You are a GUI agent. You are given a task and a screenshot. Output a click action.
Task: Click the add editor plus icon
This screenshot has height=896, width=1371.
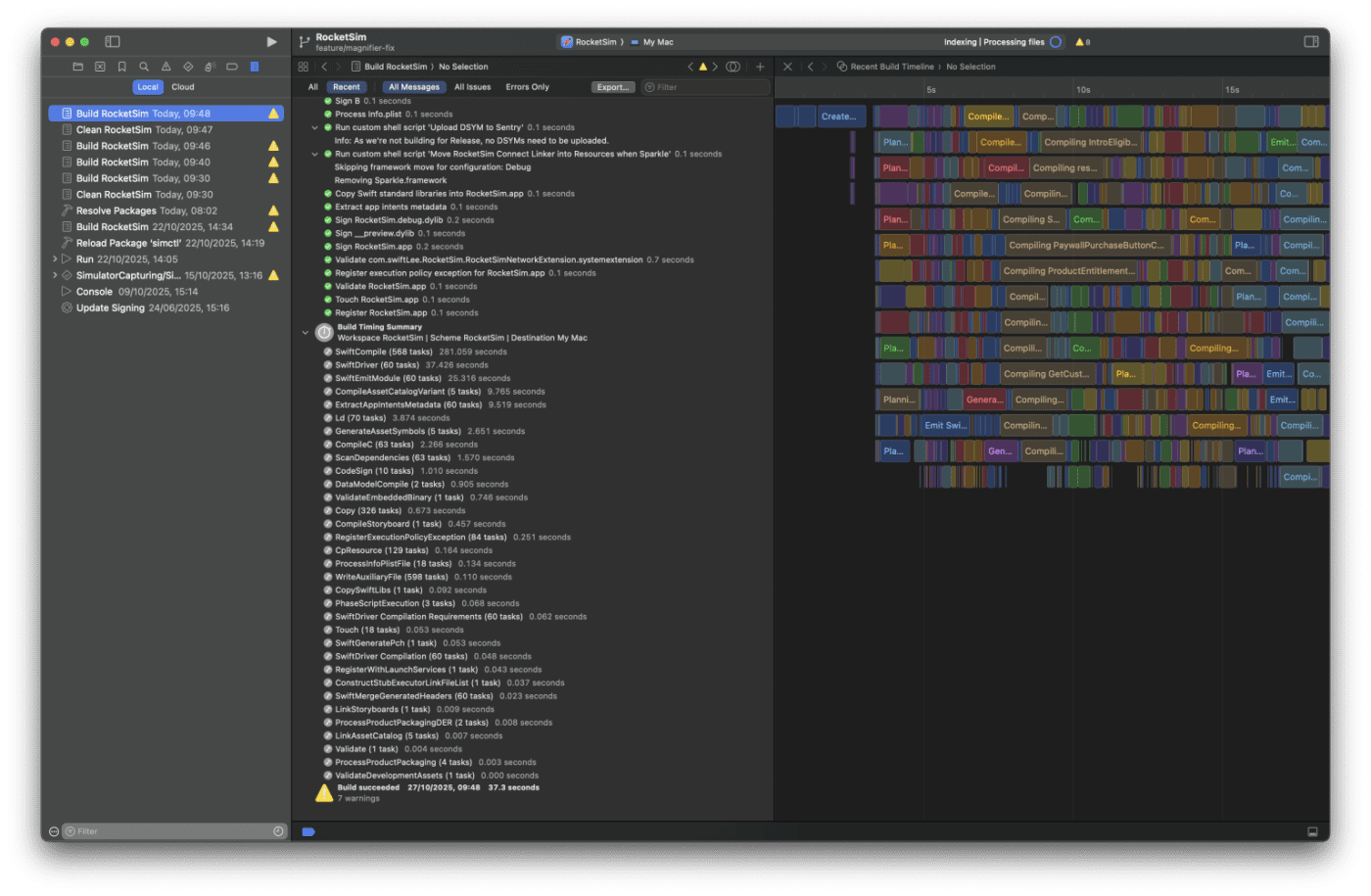pyautogui.click(x=760, y=67)
